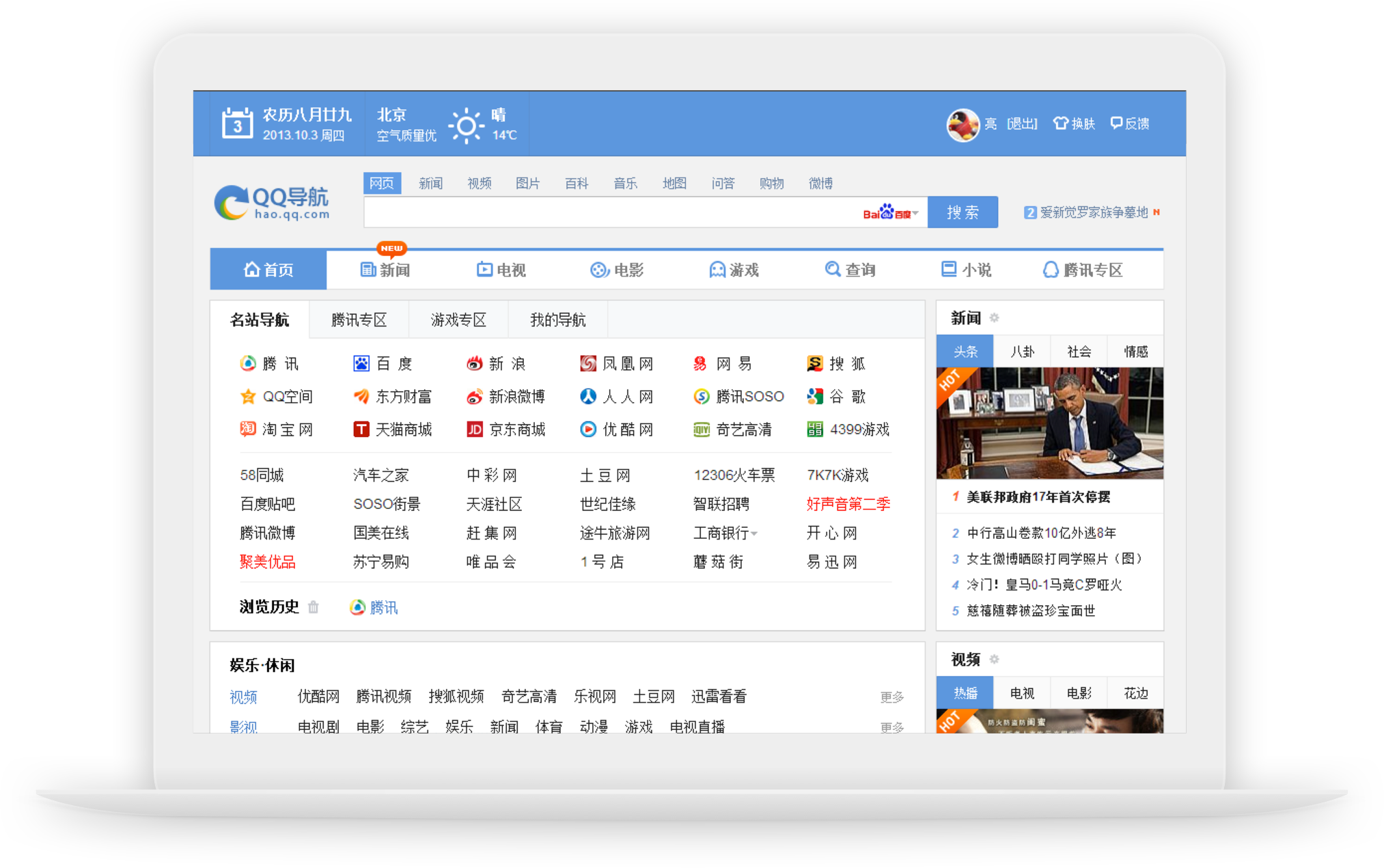The image size is (1384, 868).
Task: Clear browsing history trash icon
Action: pos(313,606)
